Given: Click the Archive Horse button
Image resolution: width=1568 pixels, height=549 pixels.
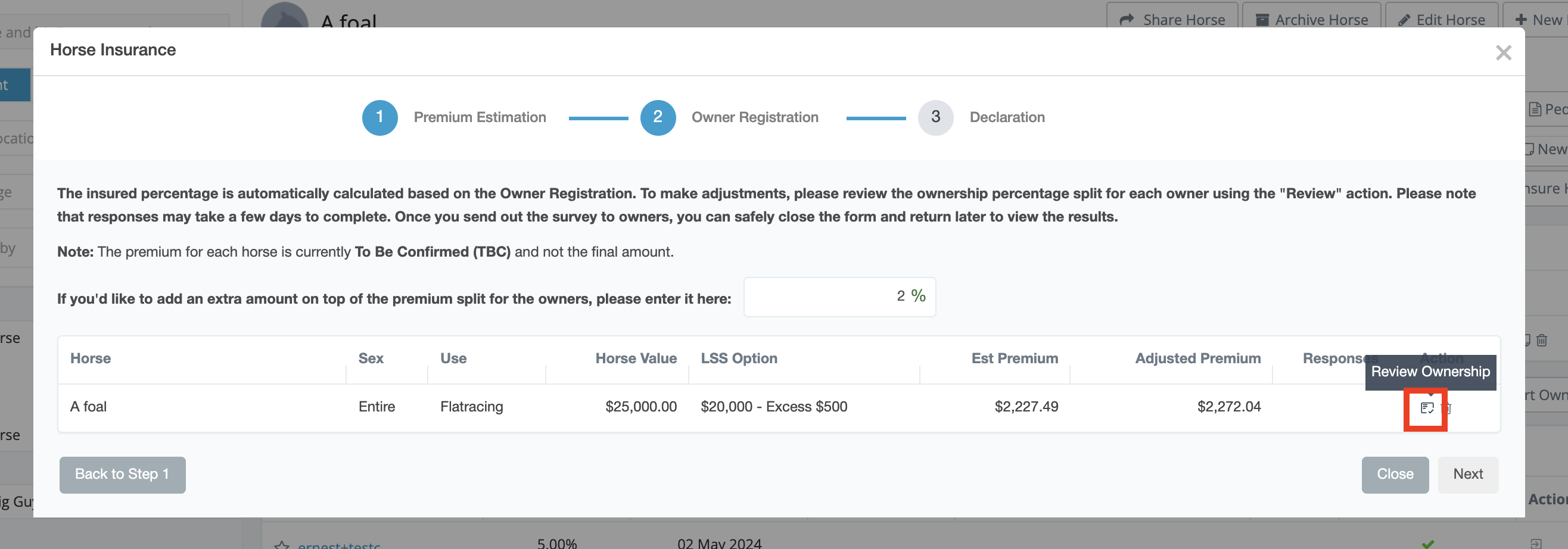Looking at the screenshot, I should [x=1311, y=20].
